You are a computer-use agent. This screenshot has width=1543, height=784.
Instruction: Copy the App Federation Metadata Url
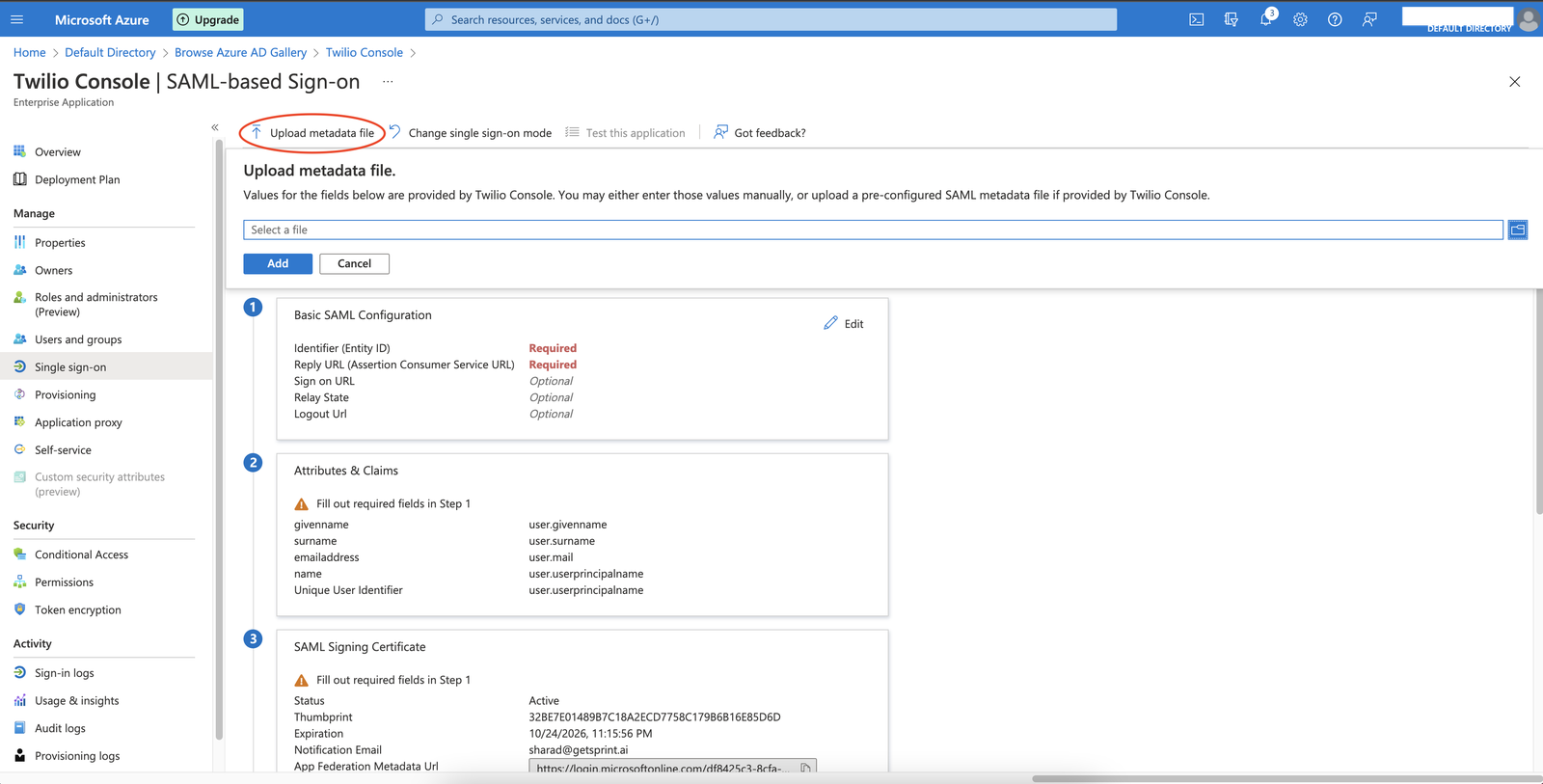tap(805, 768)
